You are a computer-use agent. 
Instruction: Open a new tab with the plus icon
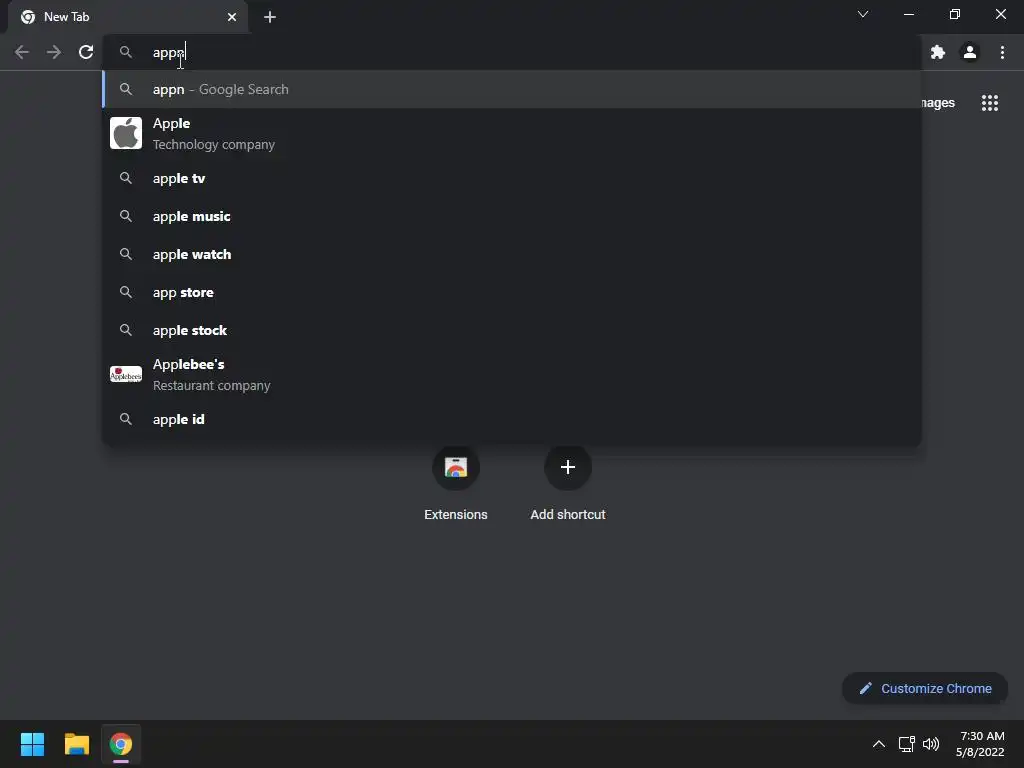(x=270, y=17)
